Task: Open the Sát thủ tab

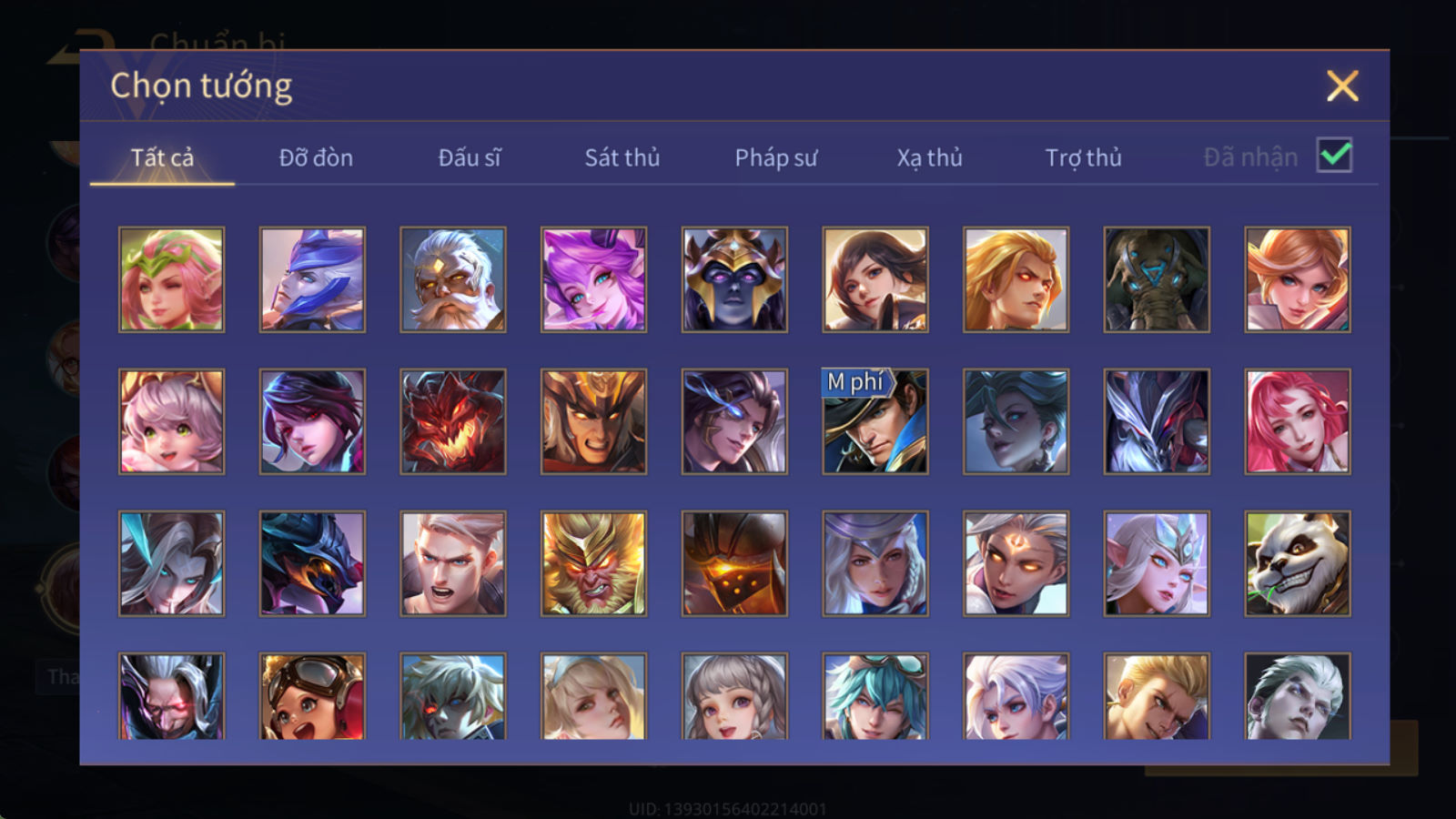Action: [622, 157]
